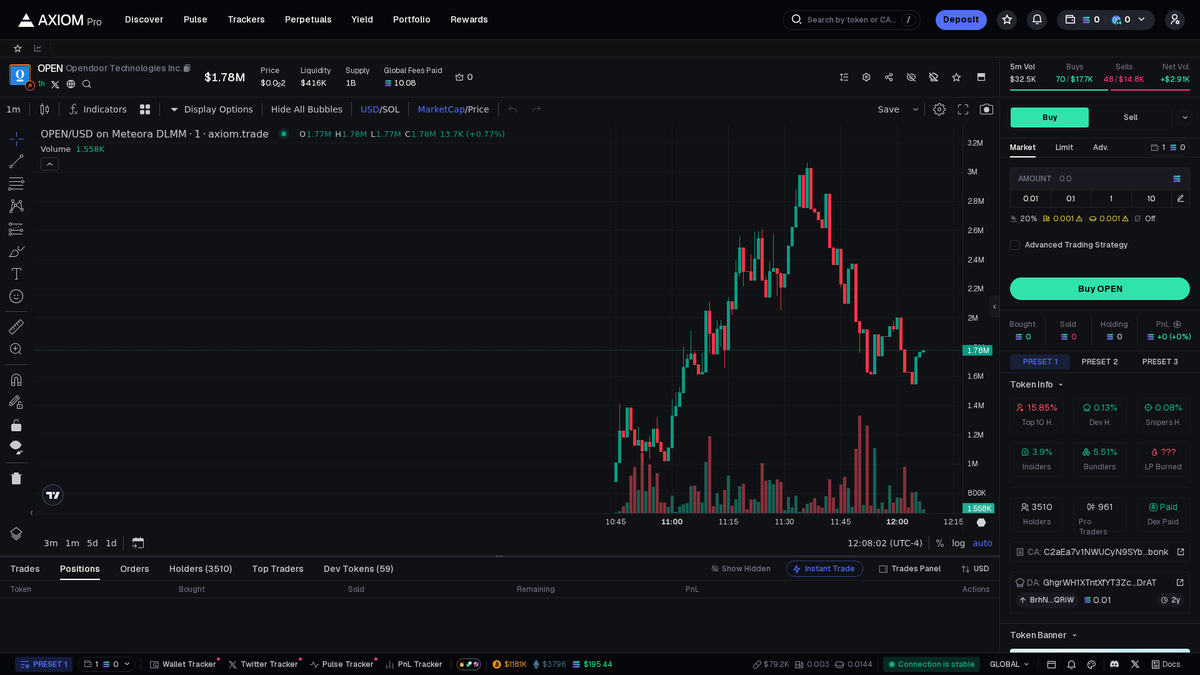Toggle percent scale on the chart
Viewport: 1200px width, 675px height.
(x=939, y=543)
